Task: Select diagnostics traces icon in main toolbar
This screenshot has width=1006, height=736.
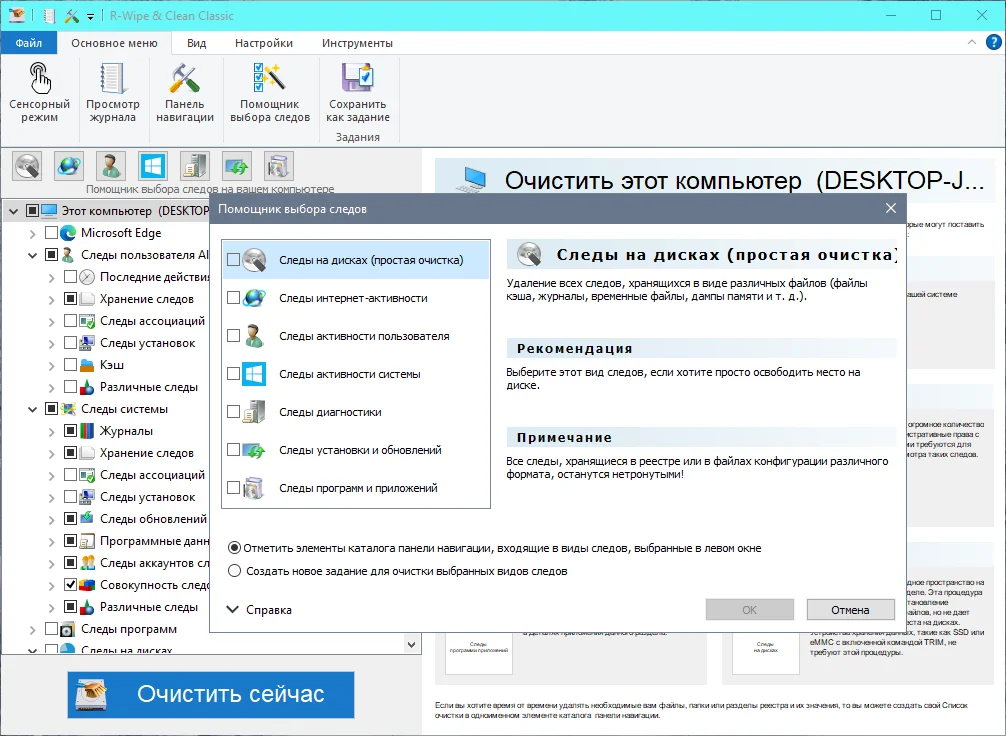Action: pyautogui.click(x=194, y=166)
